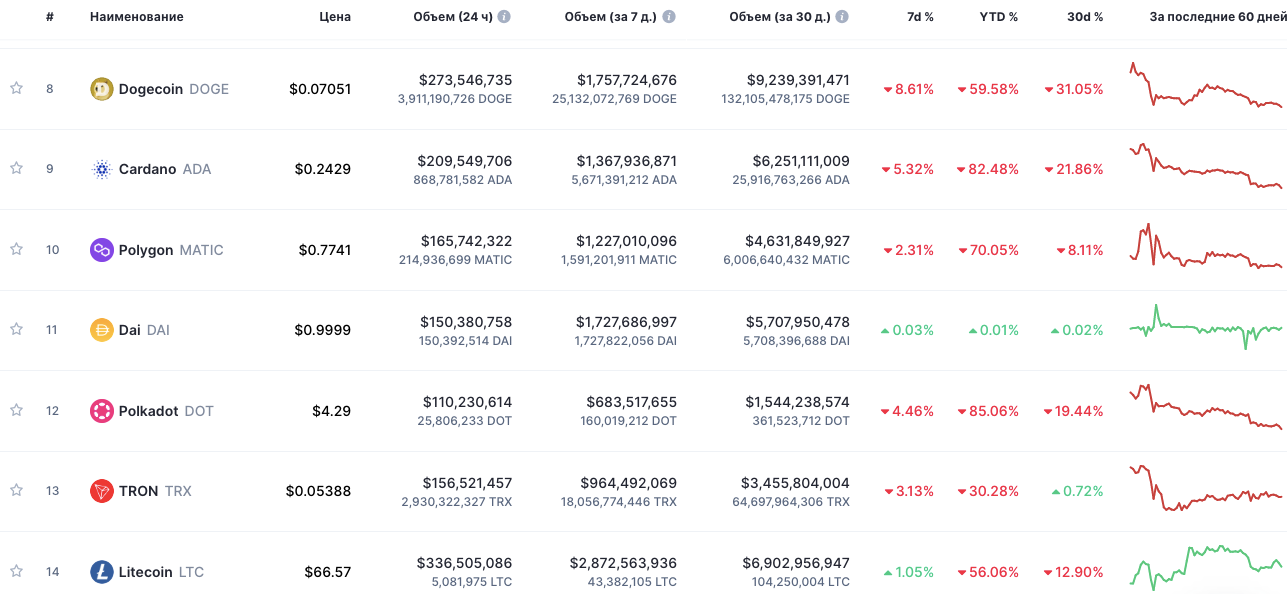Click the Dogecoin coin logo icon
This screenshot has height=594, width=1287.
102,89
